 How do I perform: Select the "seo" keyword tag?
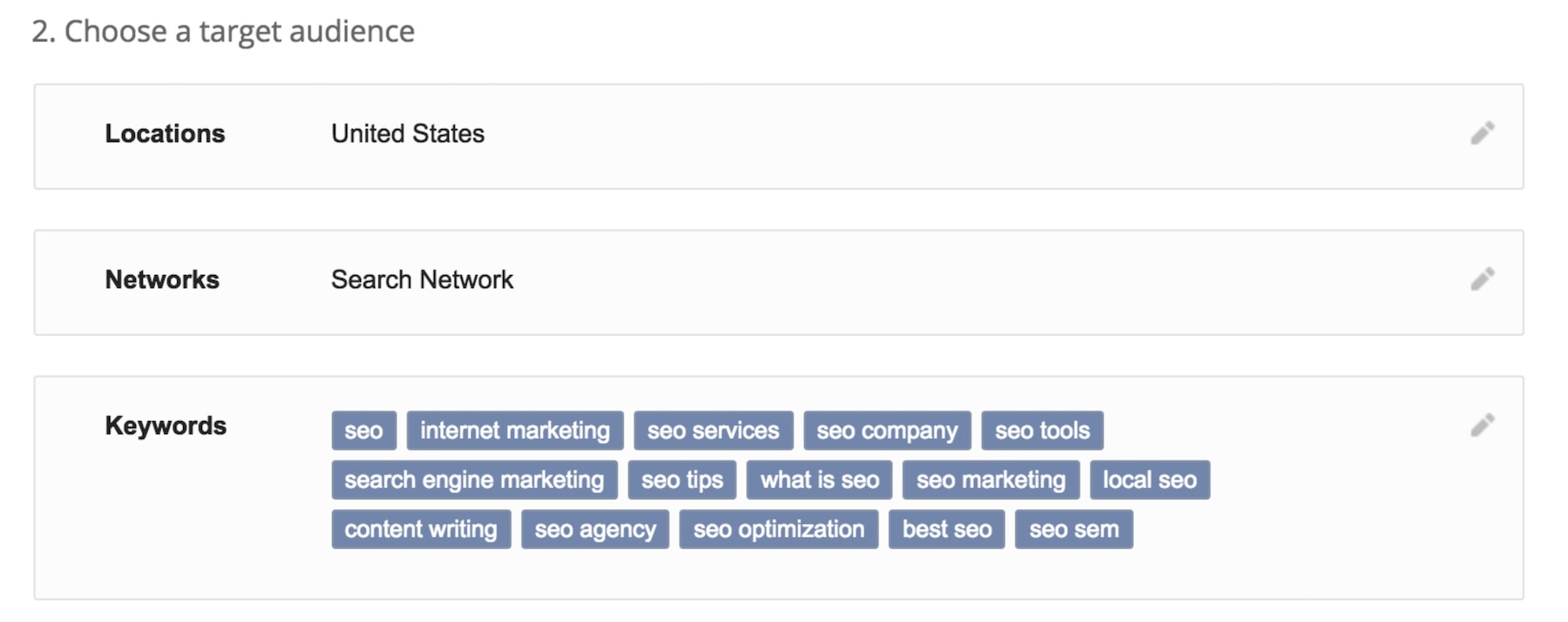pyautogui.click(x=363, y=430)
